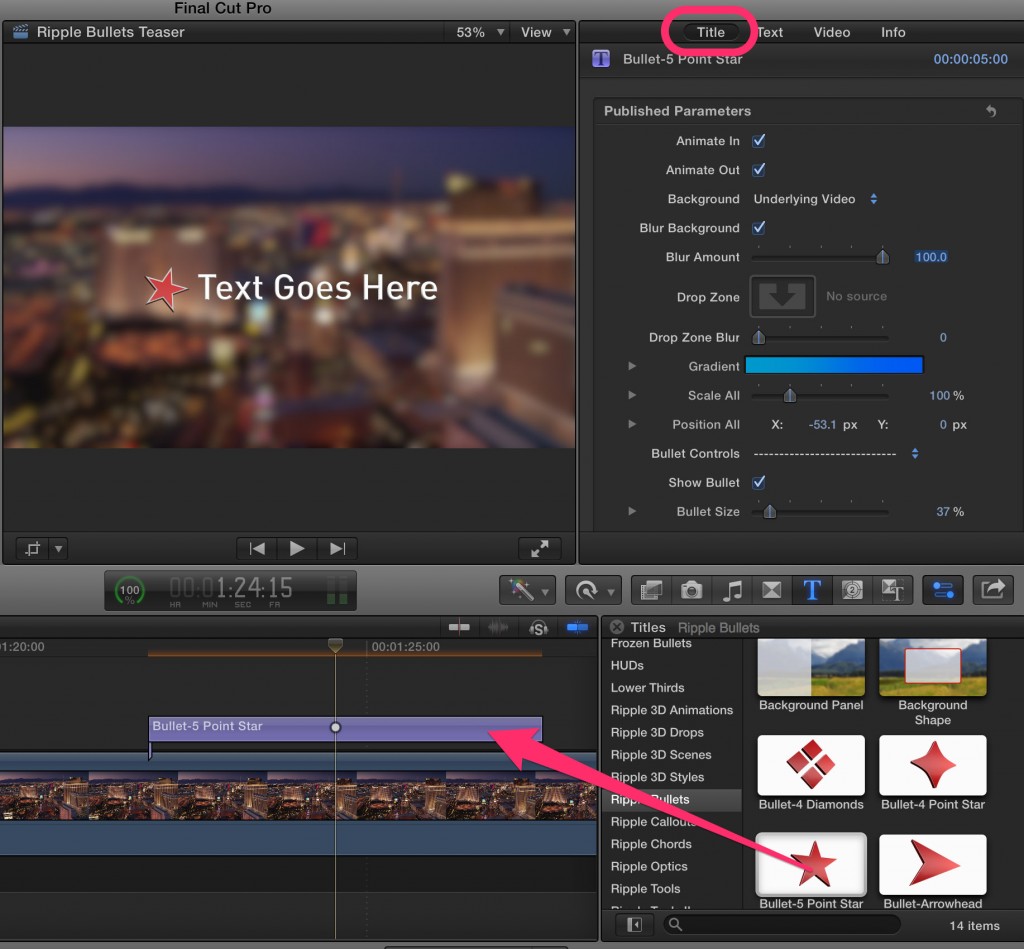The height and width of the screenshot is (949, 1024).
Task: Close the Titles browser
Action: (616, 628)
